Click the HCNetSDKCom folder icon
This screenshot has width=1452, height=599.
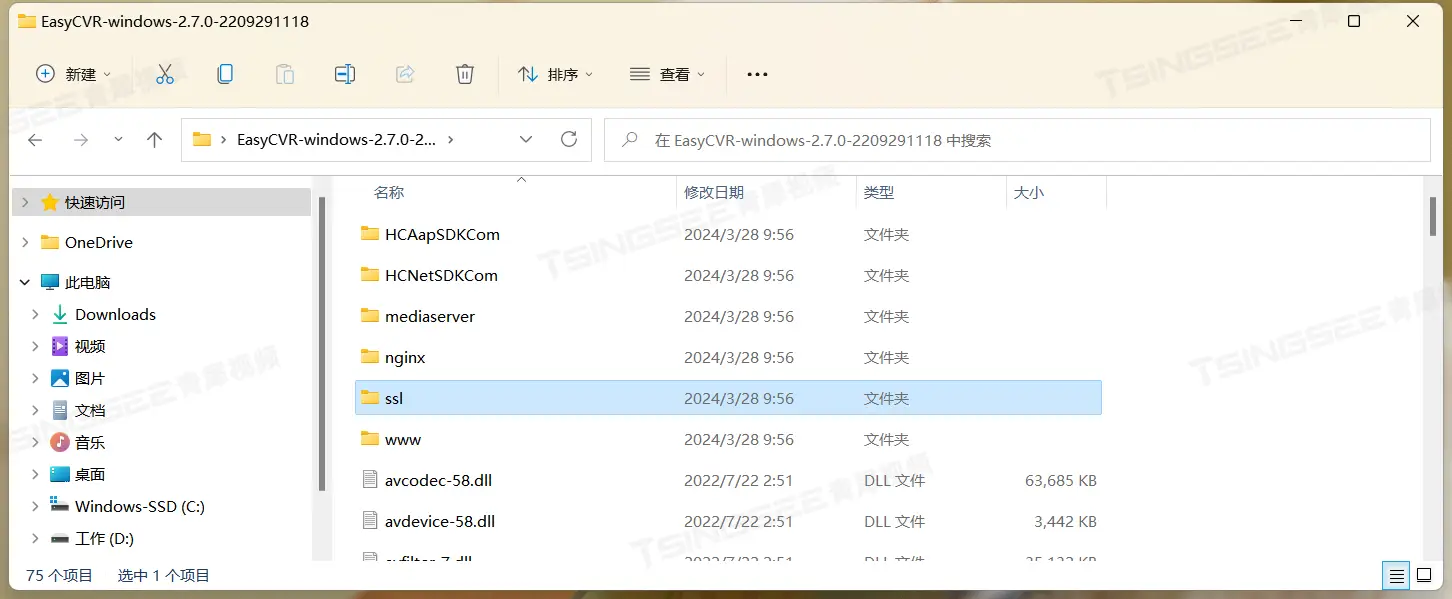pos(370,275)
